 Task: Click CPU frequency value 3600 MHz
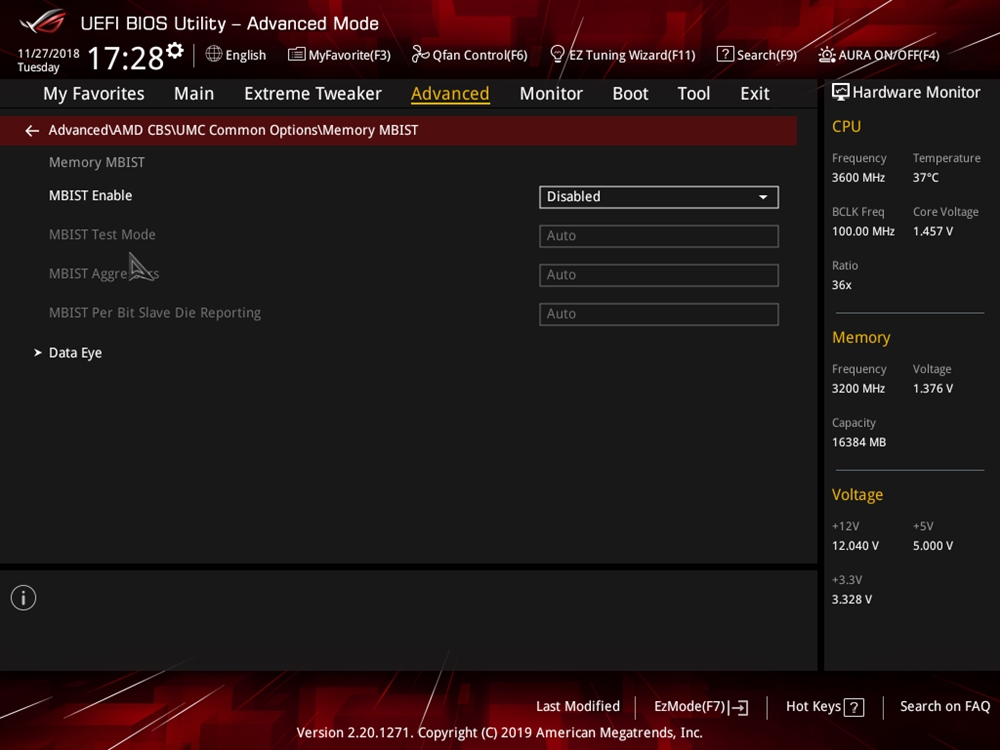(x=858, y=178)
